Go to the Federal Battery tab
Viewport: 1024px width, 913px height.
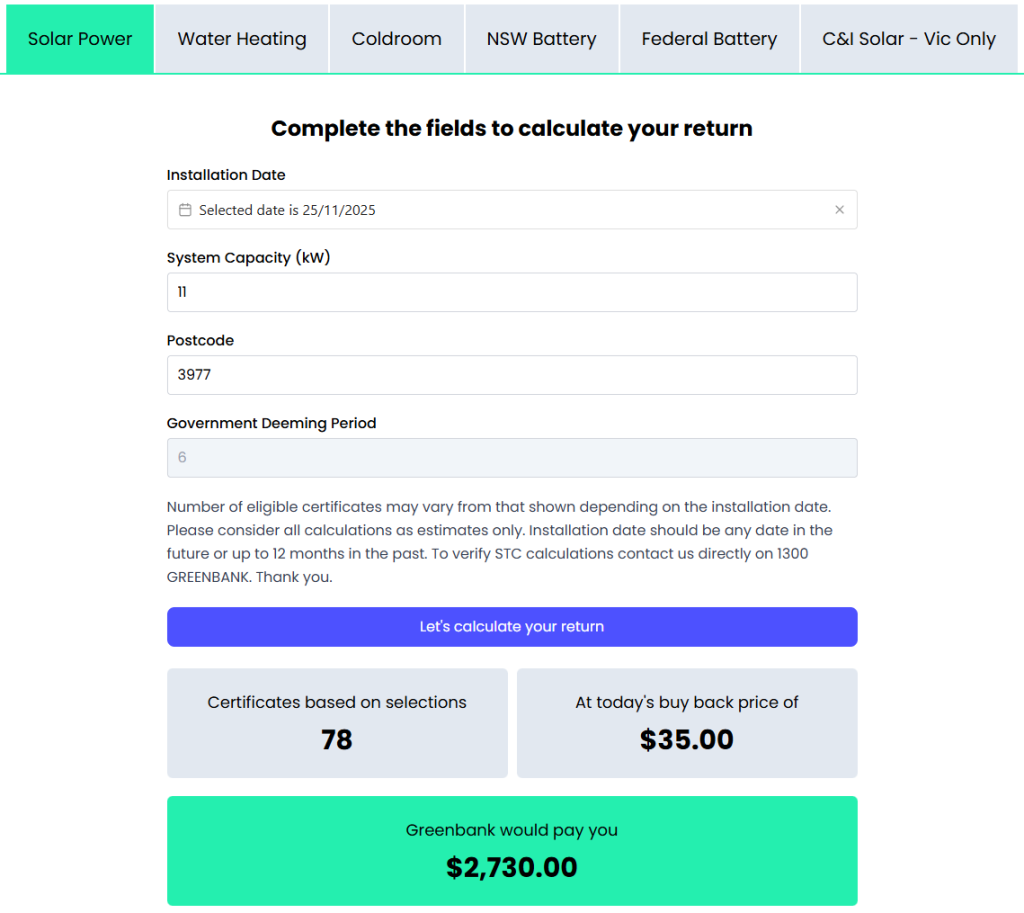point(709,39)
